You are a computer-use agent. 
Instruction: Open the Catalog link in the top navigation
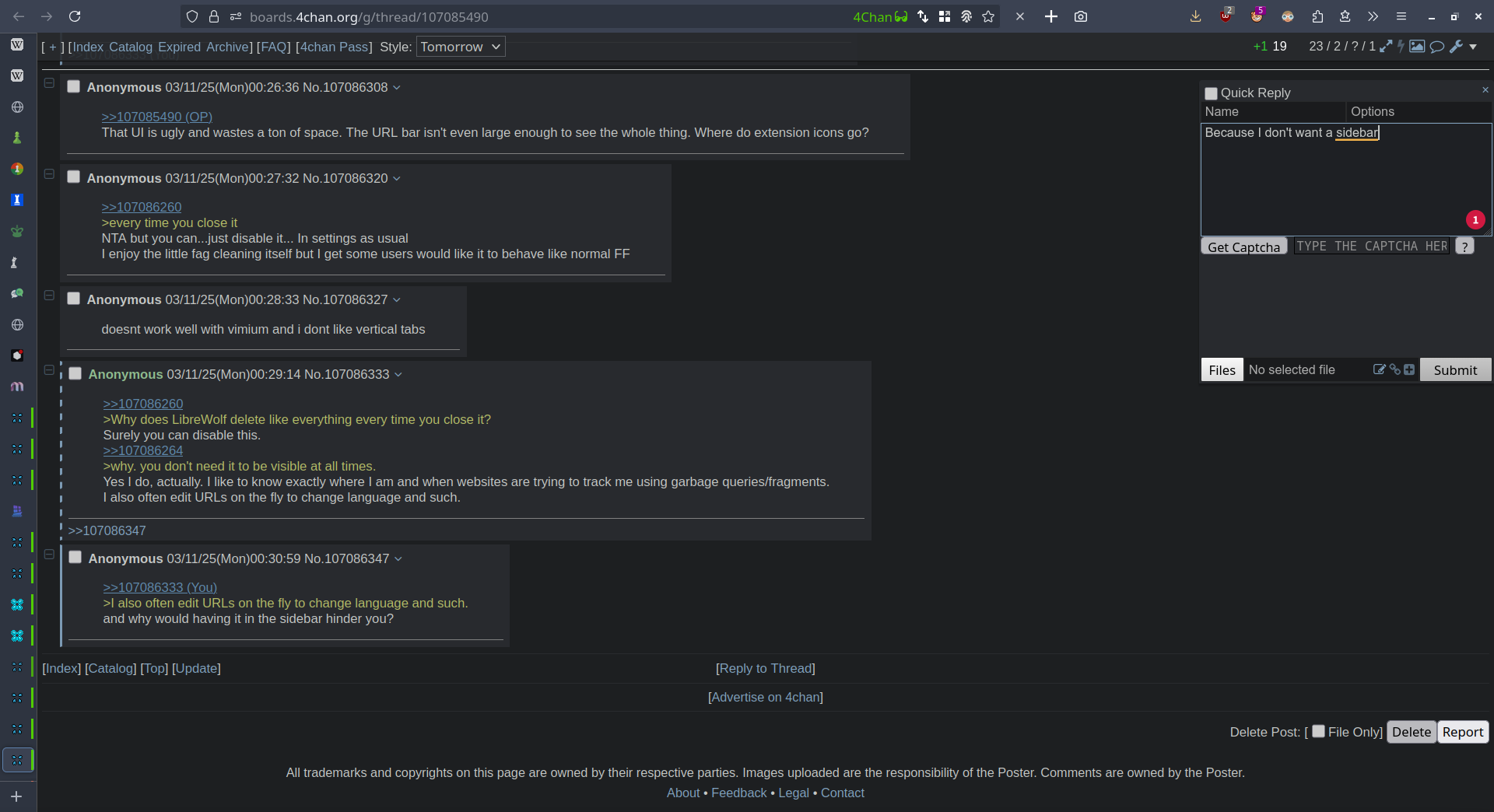click(x=131, y=47)
